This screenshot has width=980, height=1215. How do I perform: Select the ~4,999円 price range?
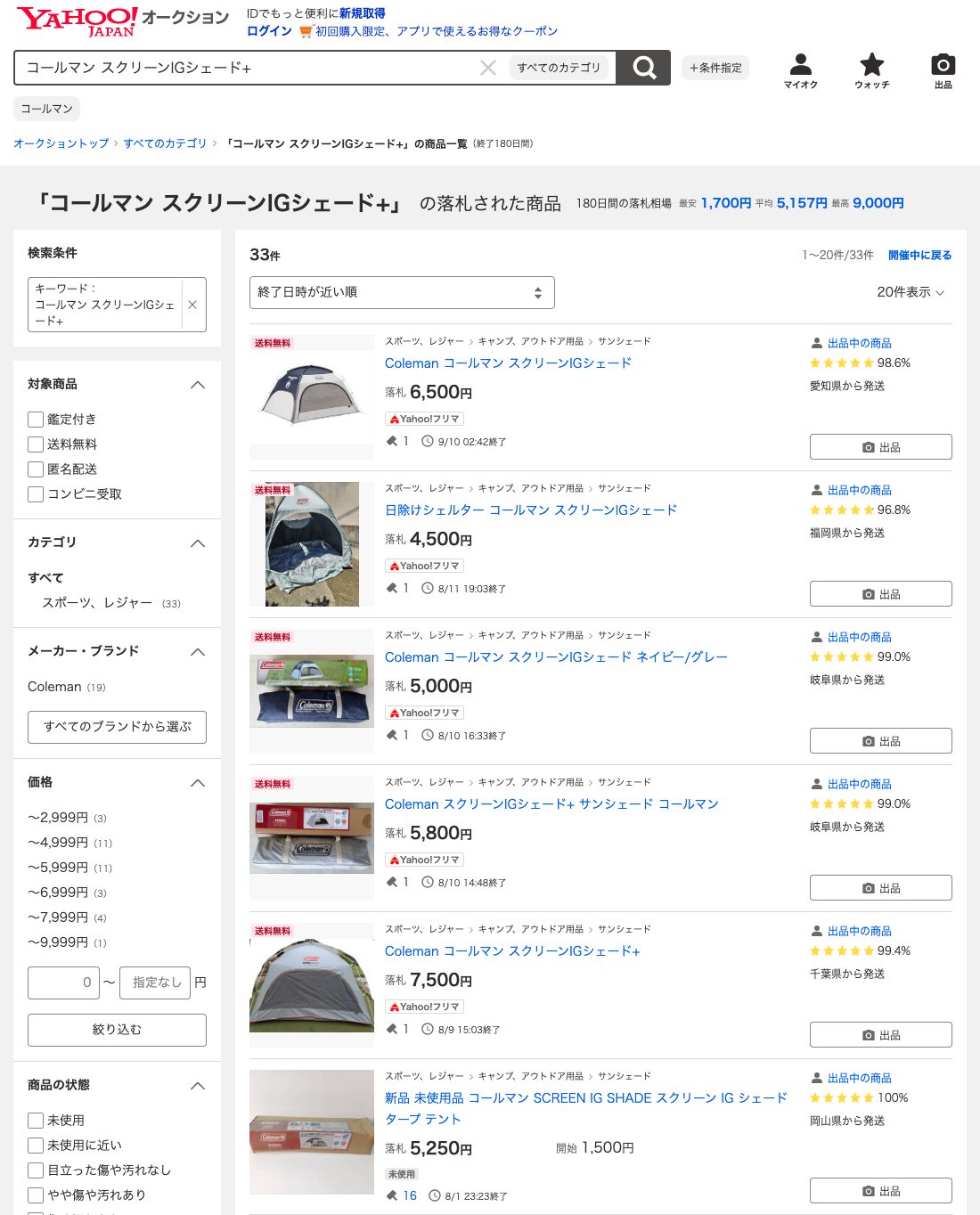(x=58, y=843)
